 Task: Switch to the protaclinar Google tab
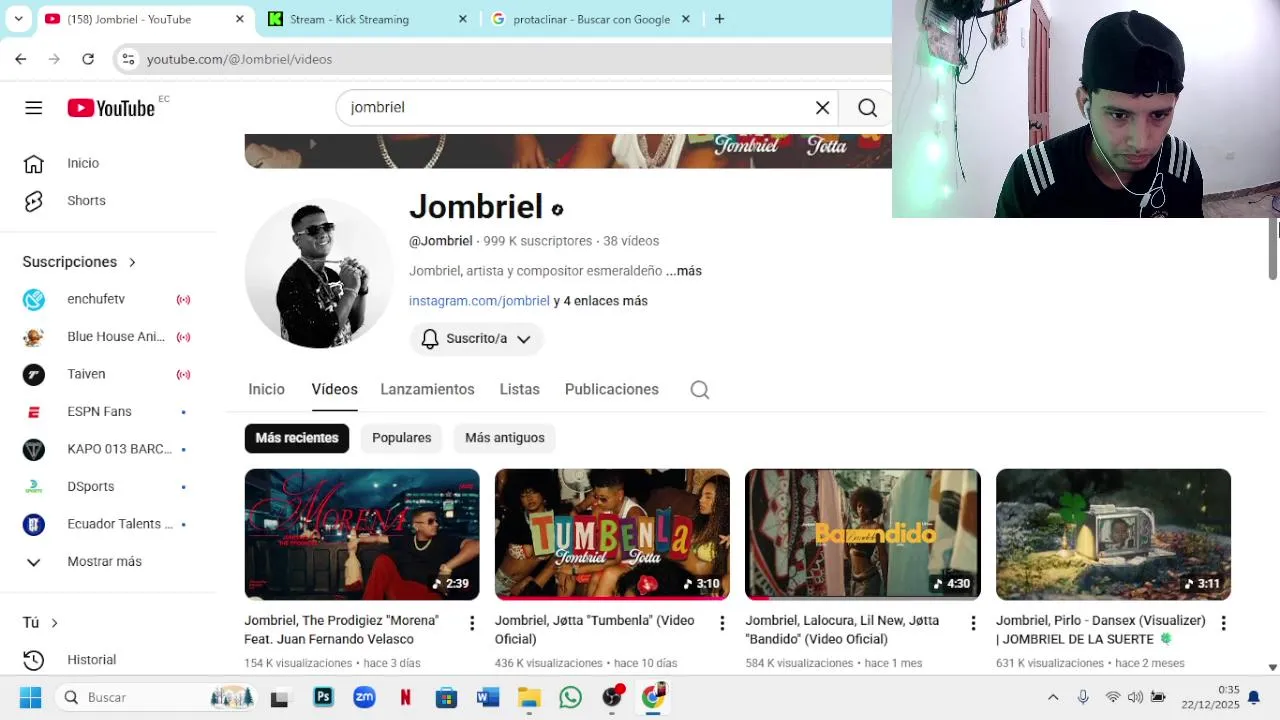[591, 19]
